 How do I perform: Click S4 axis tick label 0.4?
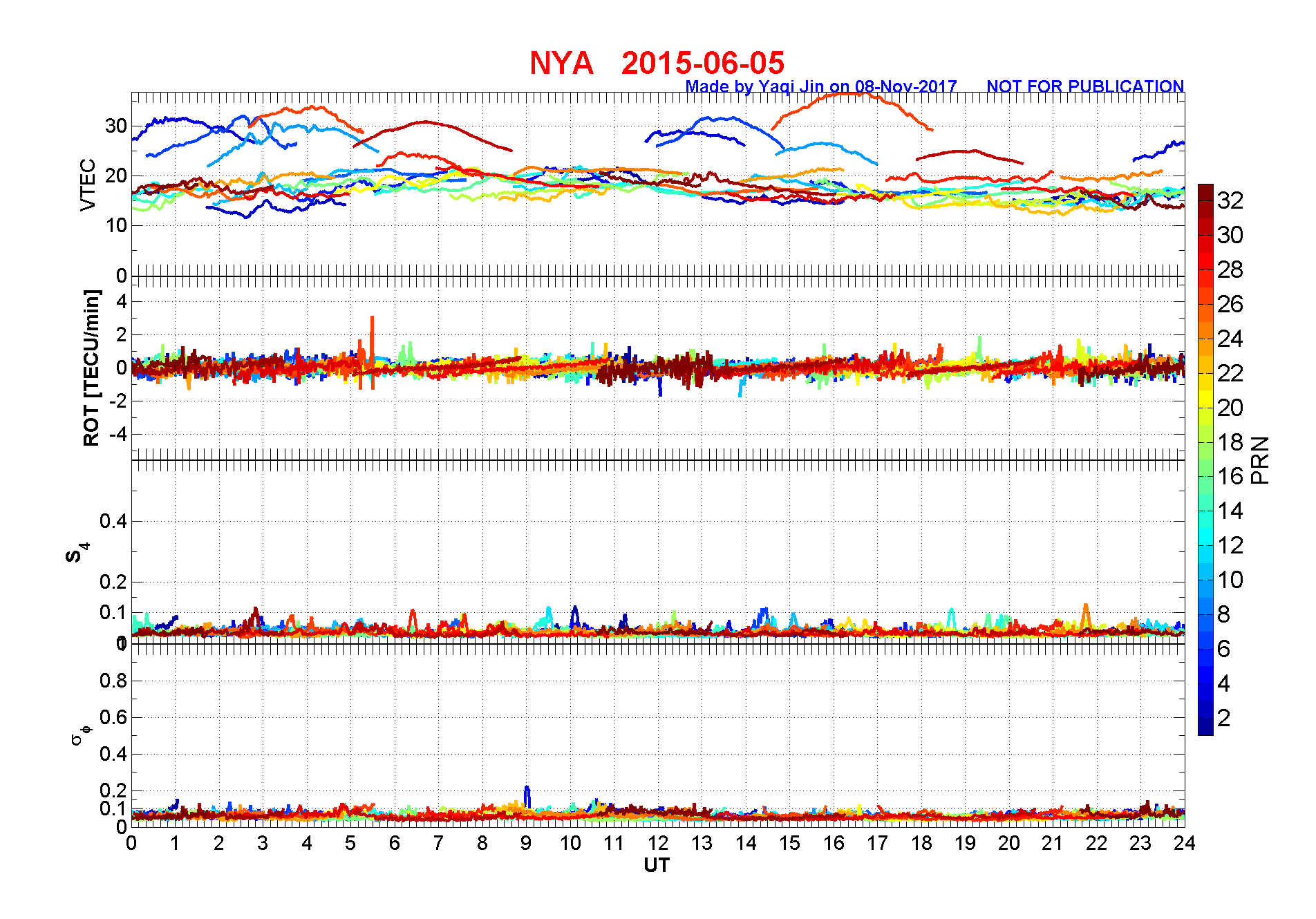tap(113, 521)
